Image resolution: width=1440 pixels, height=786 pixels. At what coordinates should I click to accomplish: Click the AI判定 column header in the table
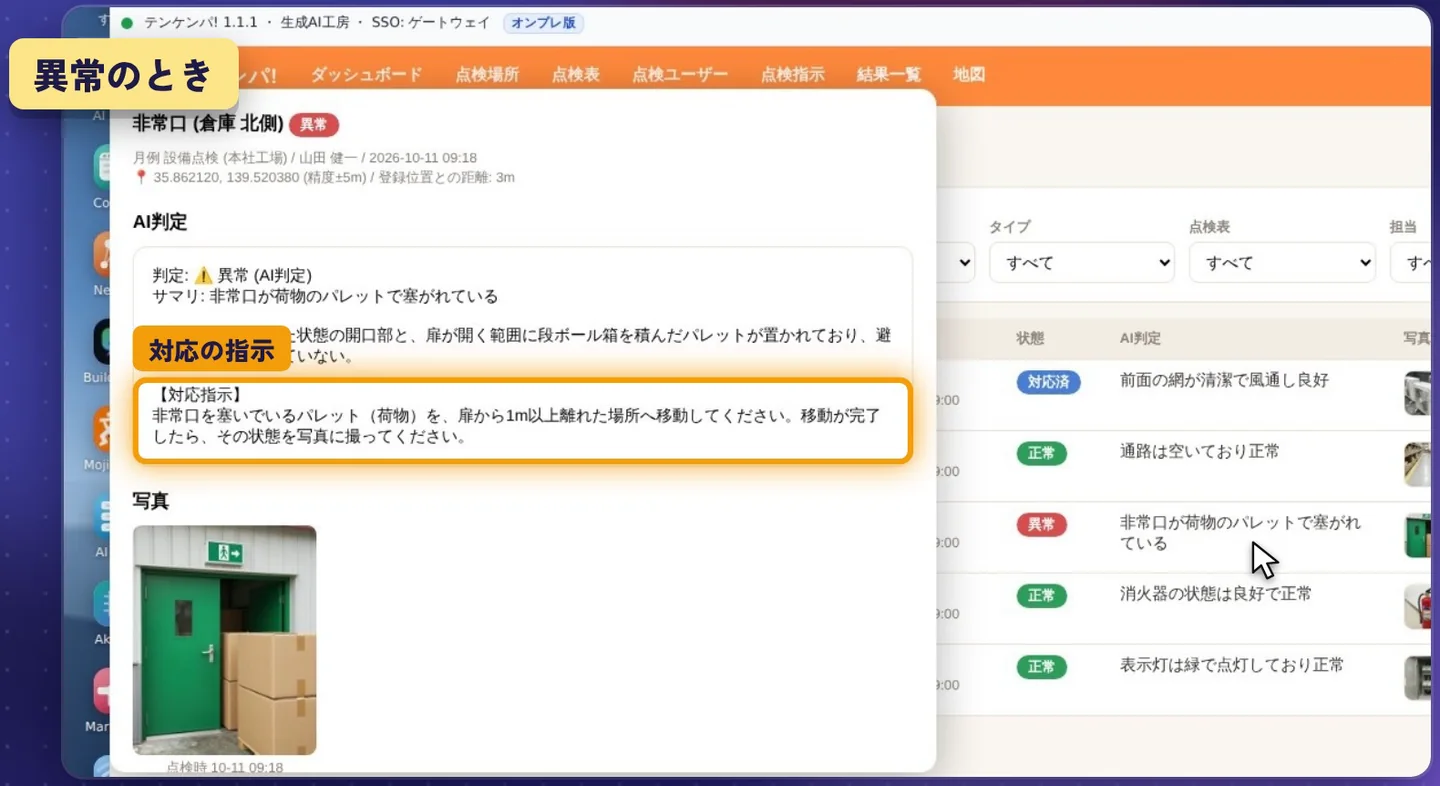pos(1140,339)
